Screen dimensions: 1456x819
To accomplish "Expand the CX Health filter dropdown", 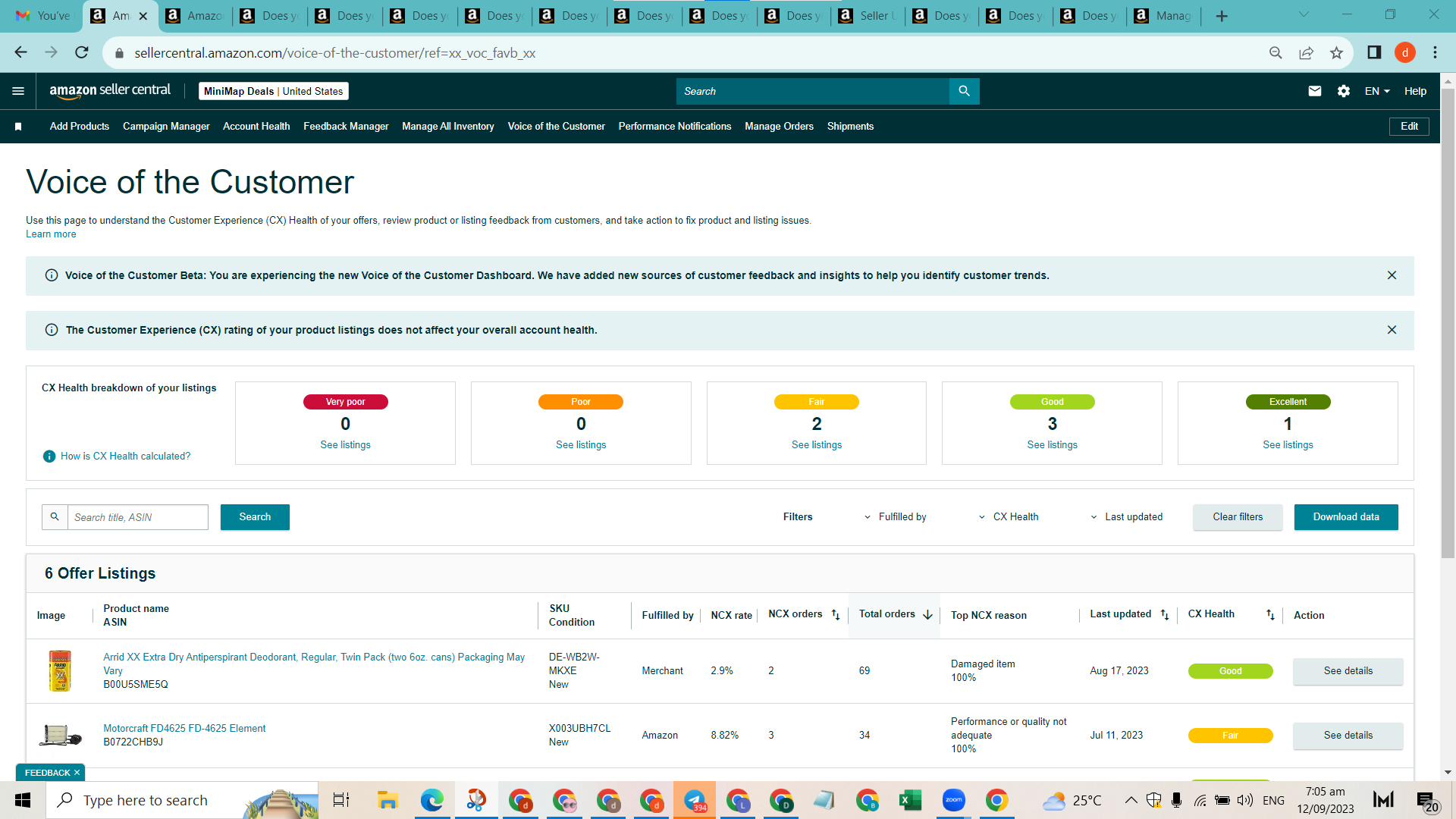I will click(x=1008, y=517).
